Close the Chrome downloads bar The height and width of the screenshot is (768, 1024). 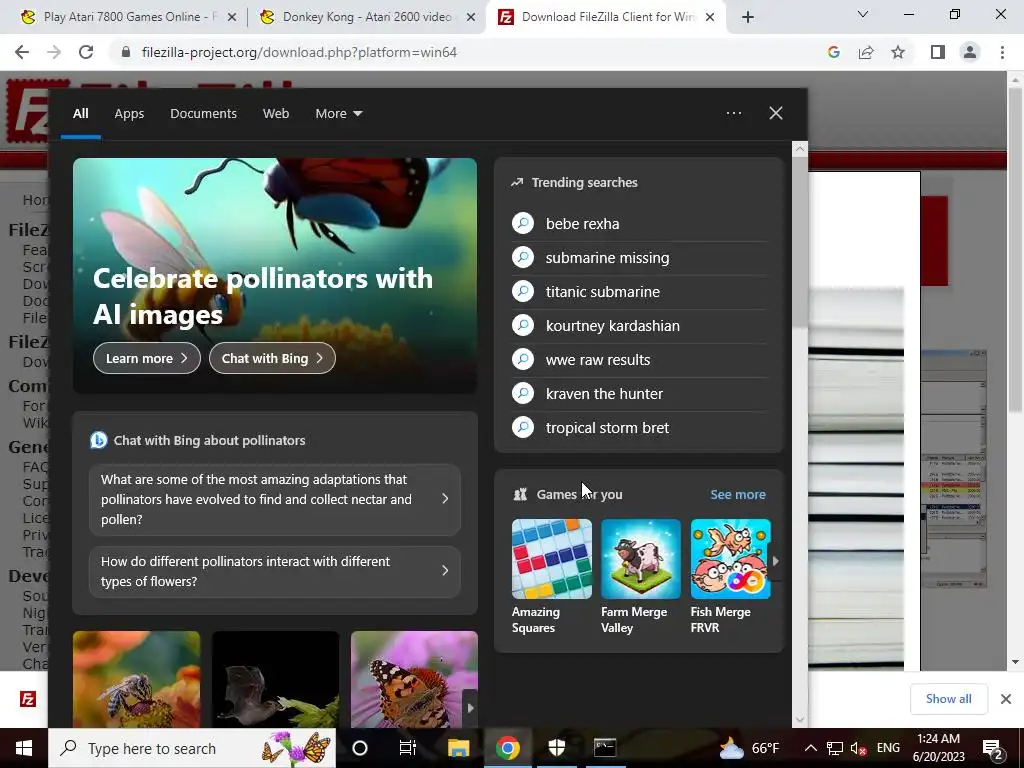[1006, 699]
